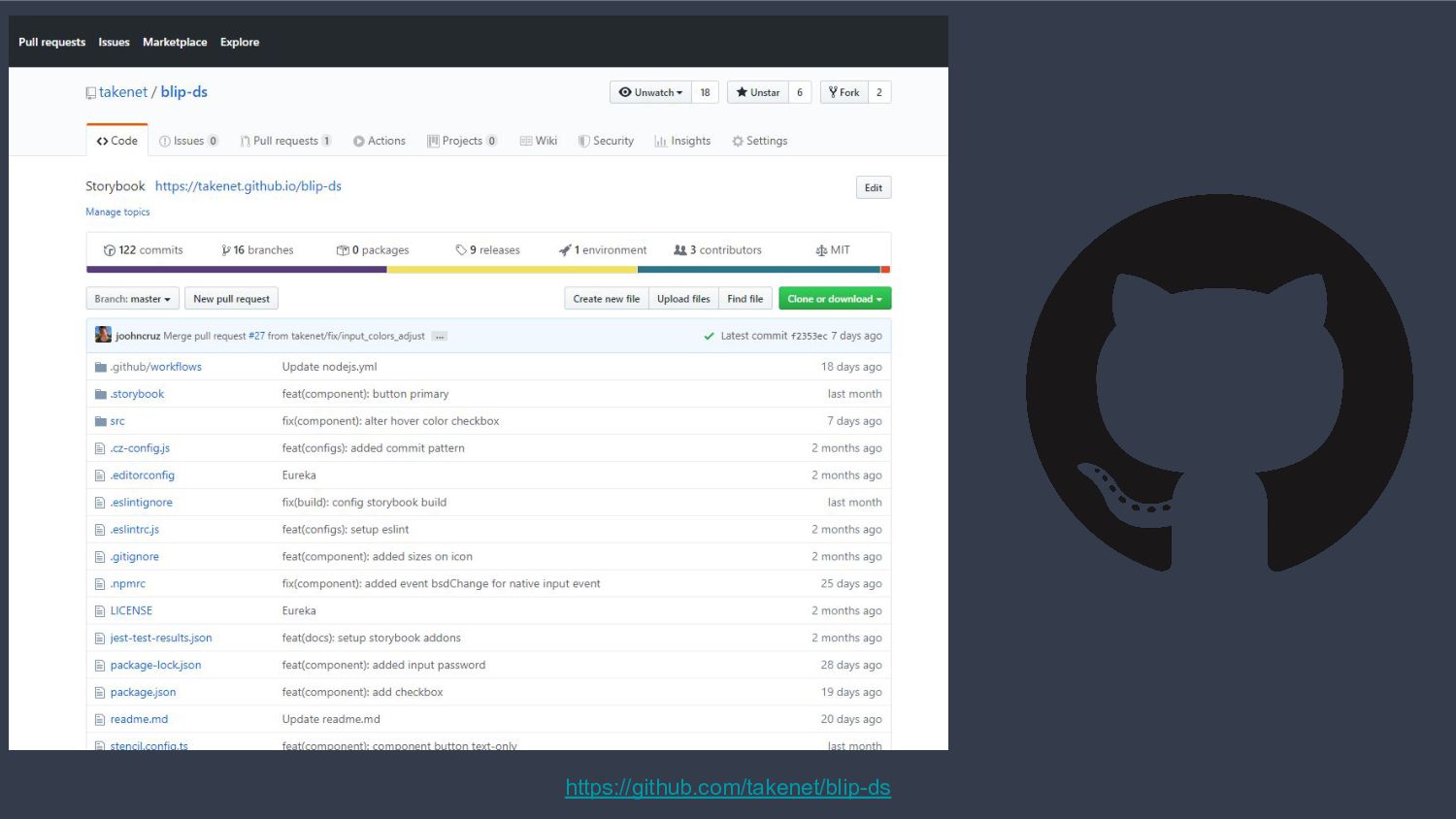Click the file icon beside jest-test-results.json
This screenshot has width=1456, height=819.
[100, 639]
